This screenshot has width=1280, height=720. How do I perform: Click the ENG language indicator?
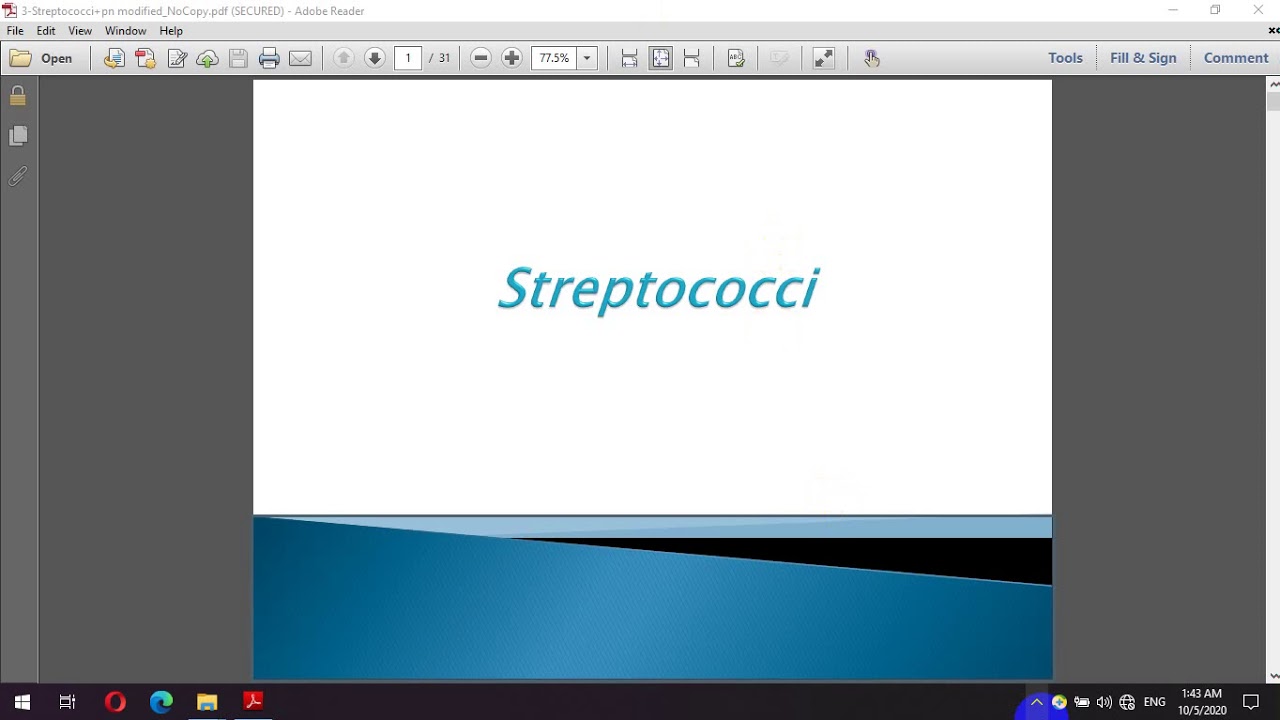(x=1155, y=702)
